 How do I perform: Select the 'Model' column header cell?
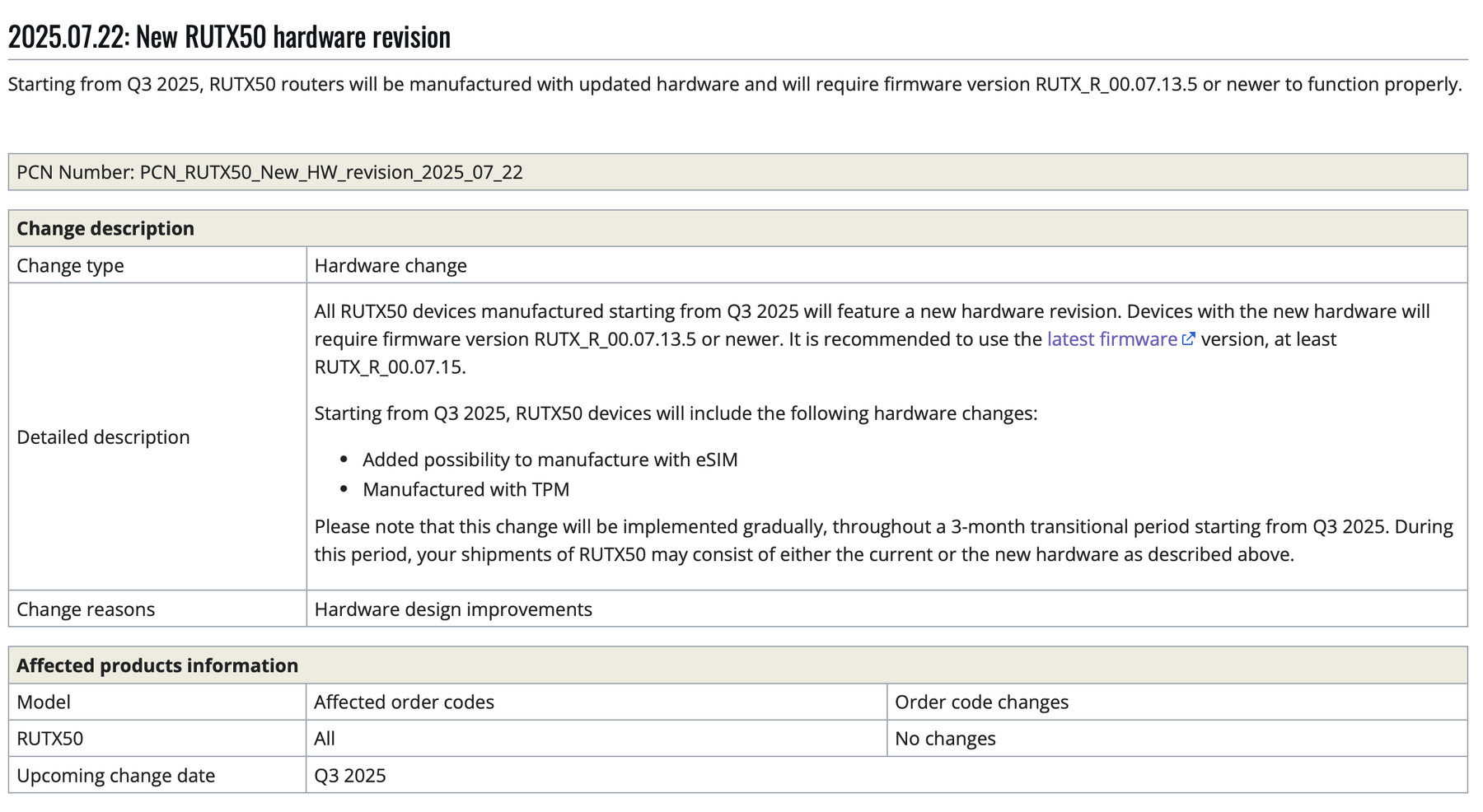pos(157,702)
